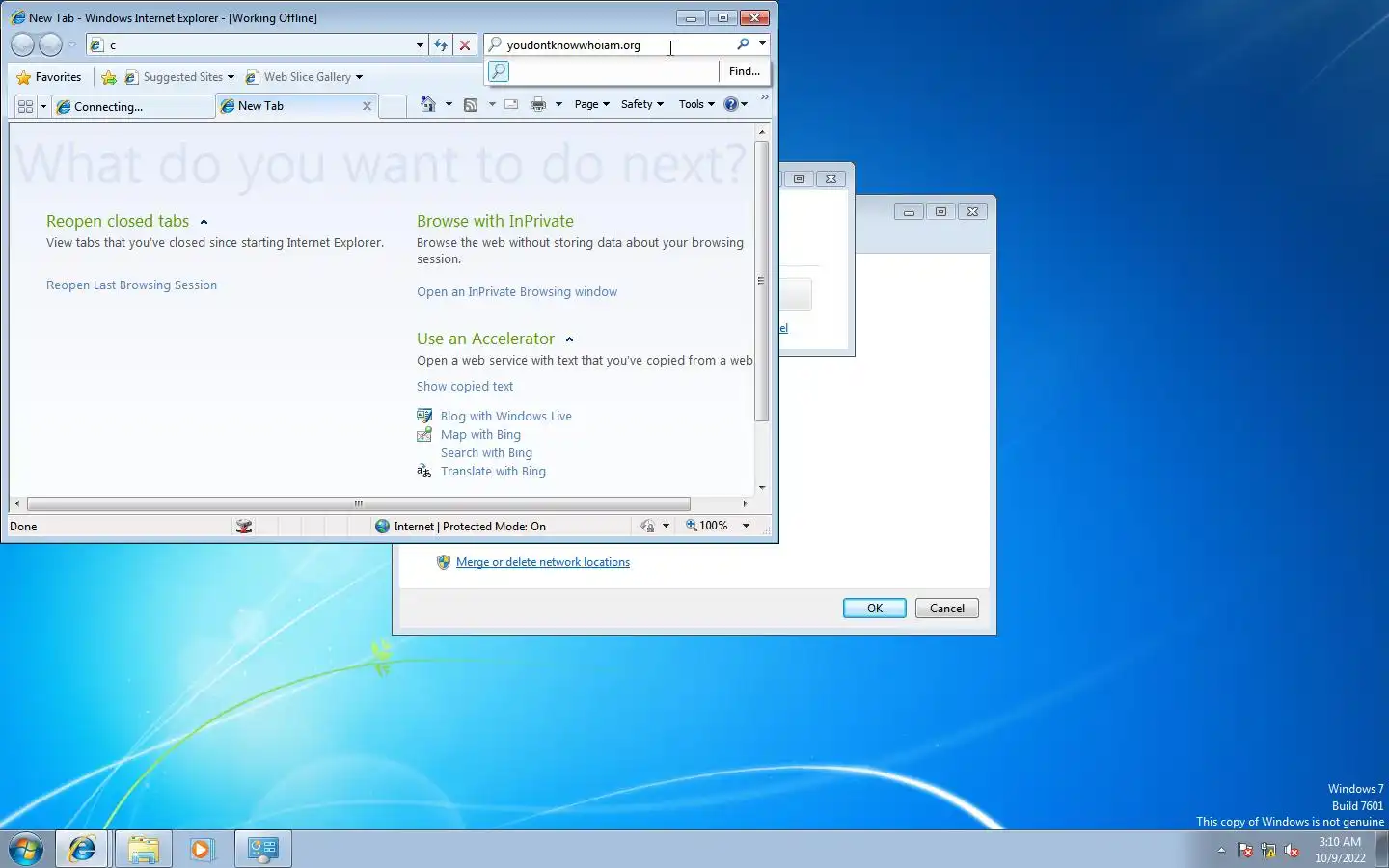Viewport: 1389px width, 868px height.
Task: Click the Quick Tabs grid icon
Action: tap(26, 107)
